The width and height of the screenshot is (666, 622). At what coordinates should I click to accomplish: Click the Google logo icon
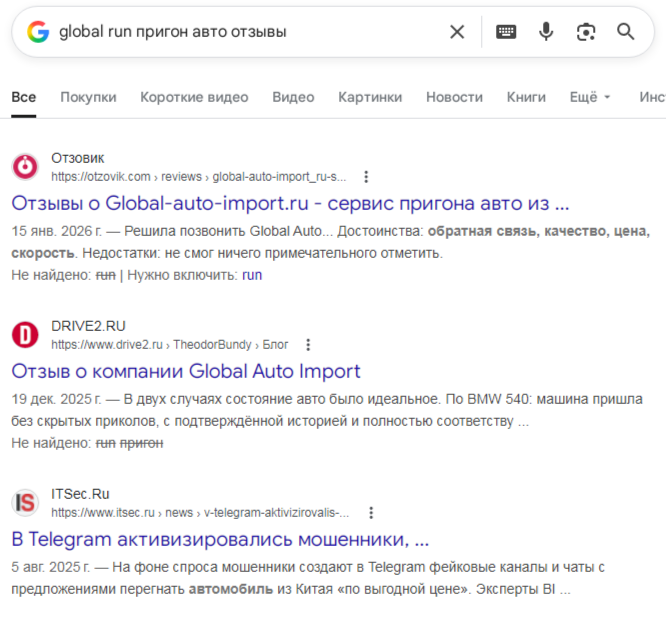pos(38,32)
